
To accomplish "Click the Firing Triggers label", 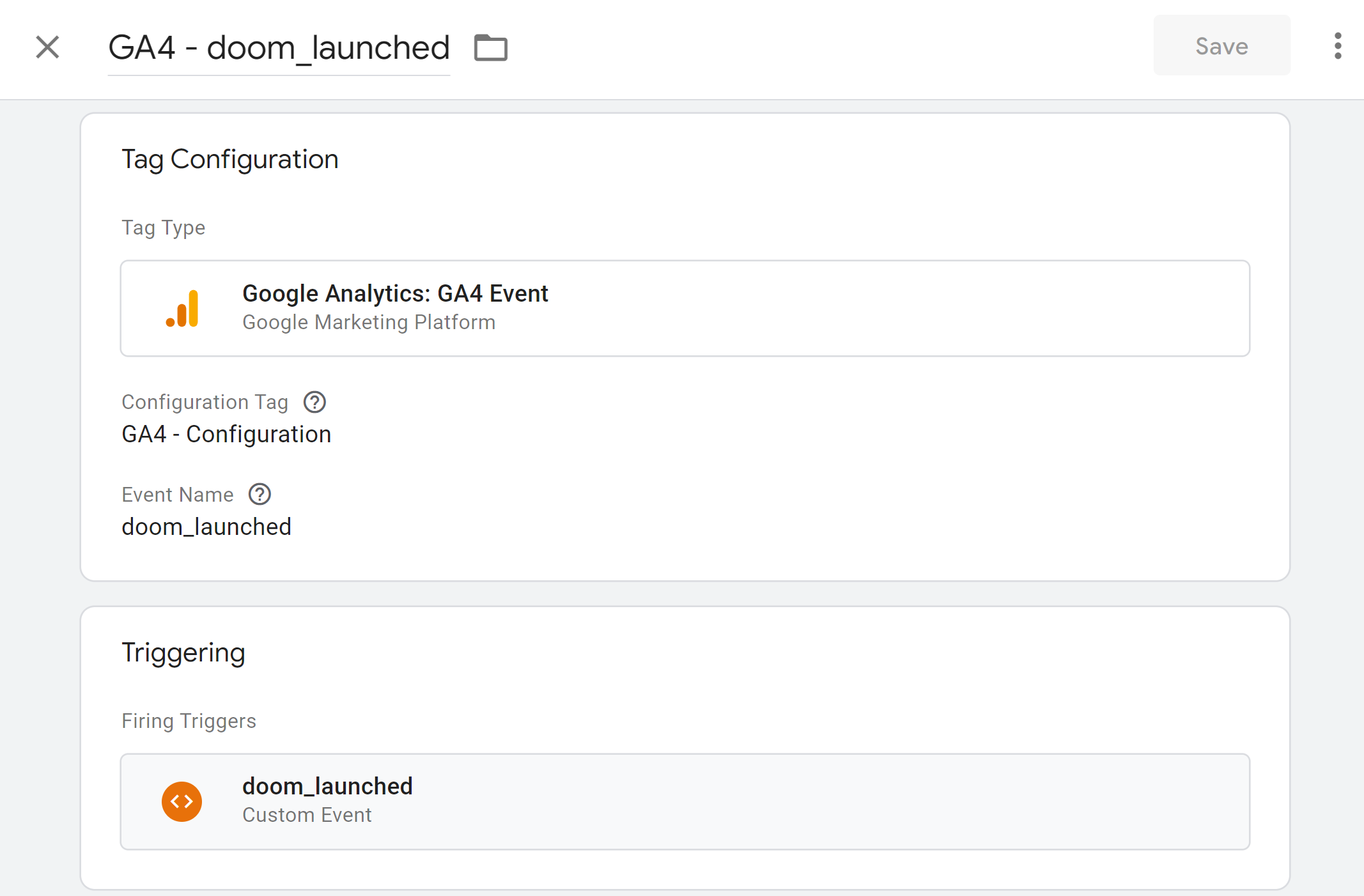I will click(x=189, y=720).
